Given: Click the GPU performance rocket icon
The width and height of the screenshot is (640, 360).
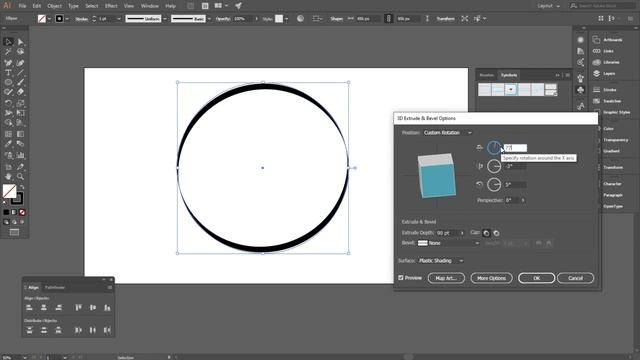Looking at the screenshot, I should [x=238, y=6].
